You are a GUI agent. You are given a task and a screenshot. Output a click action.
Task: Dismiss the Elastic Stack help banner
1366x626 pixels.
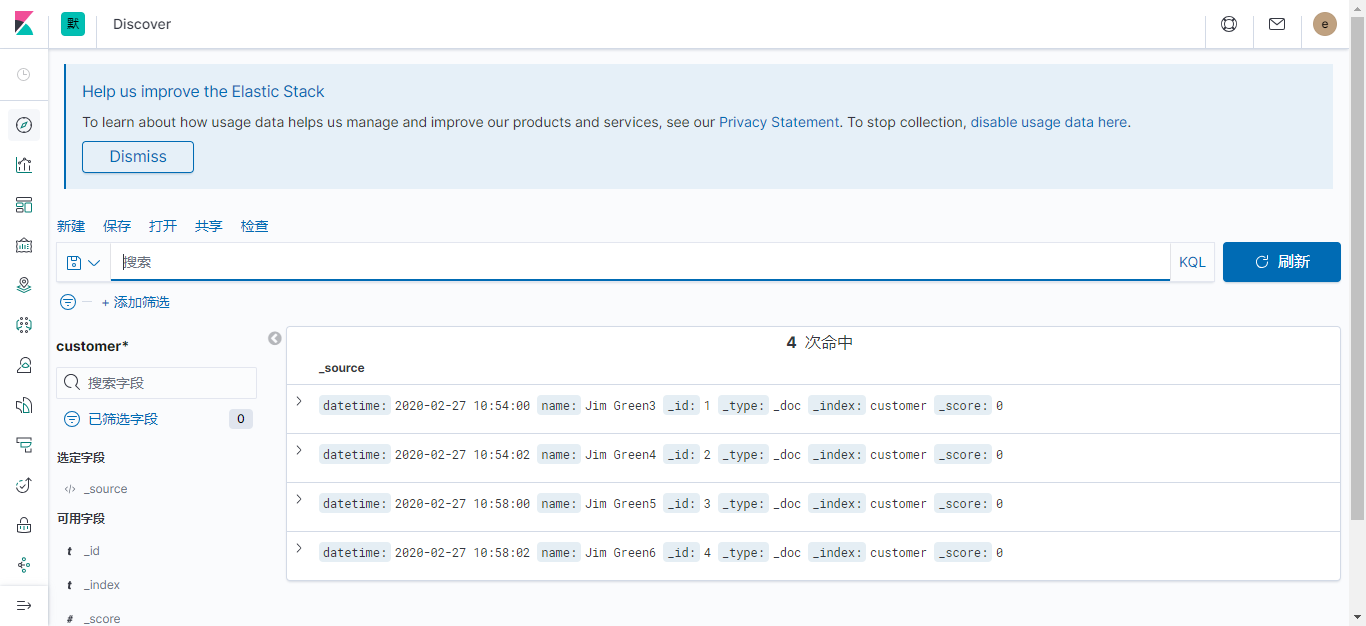[138, 157]
